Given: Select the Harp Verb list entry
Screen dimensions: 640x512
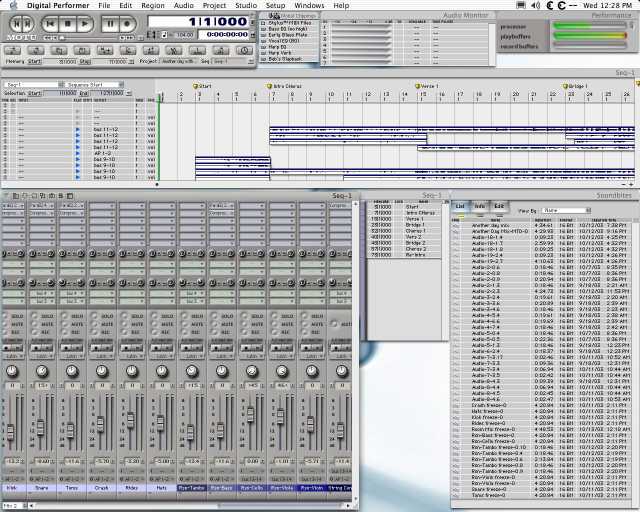Looking at the screenshot, I should pyautogui.click(x=289, y=53).
